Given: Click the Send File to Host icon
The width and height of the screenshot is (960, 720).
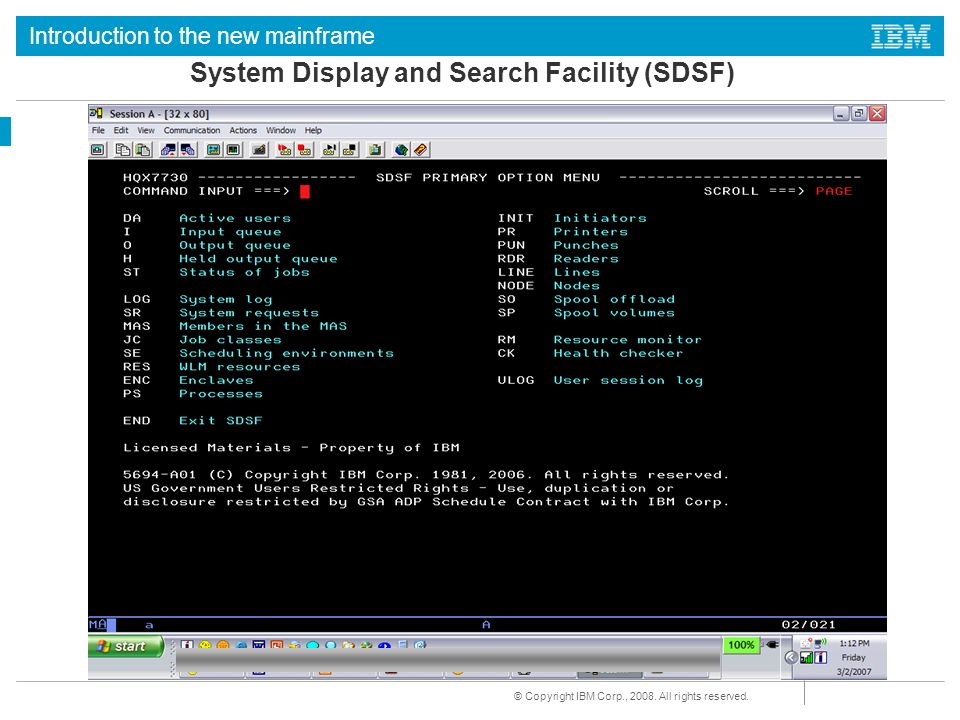Looking at the screenshot, I should click(x=168, y=149).
